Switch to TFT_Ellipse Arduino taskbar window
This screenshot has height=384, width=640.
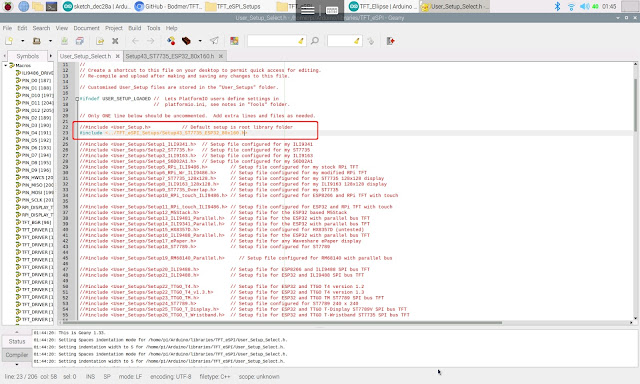pyautogui.click(x=383, y=6)
